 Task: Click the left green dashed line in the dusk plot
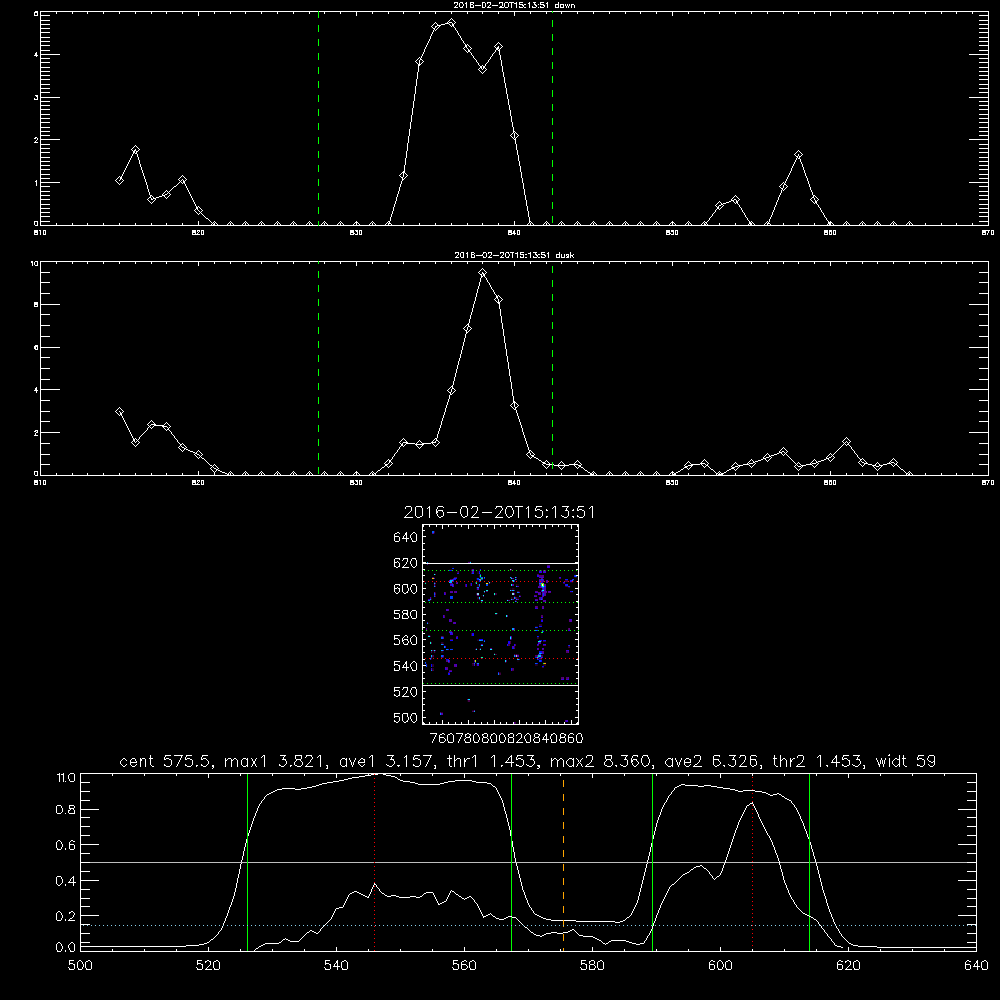coord(318,368)
